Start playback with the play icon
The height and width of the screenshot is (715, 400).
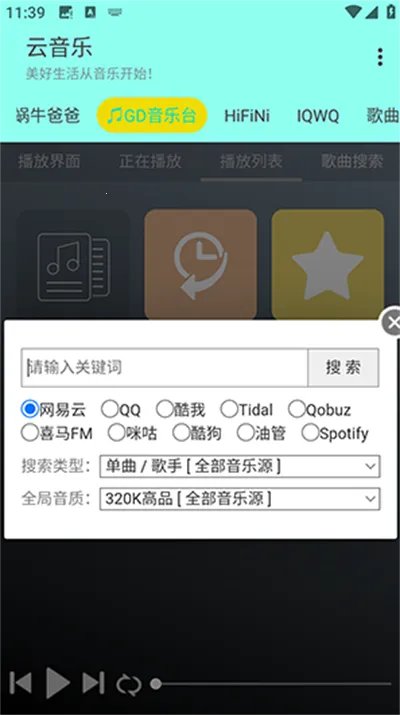[58, 683]
